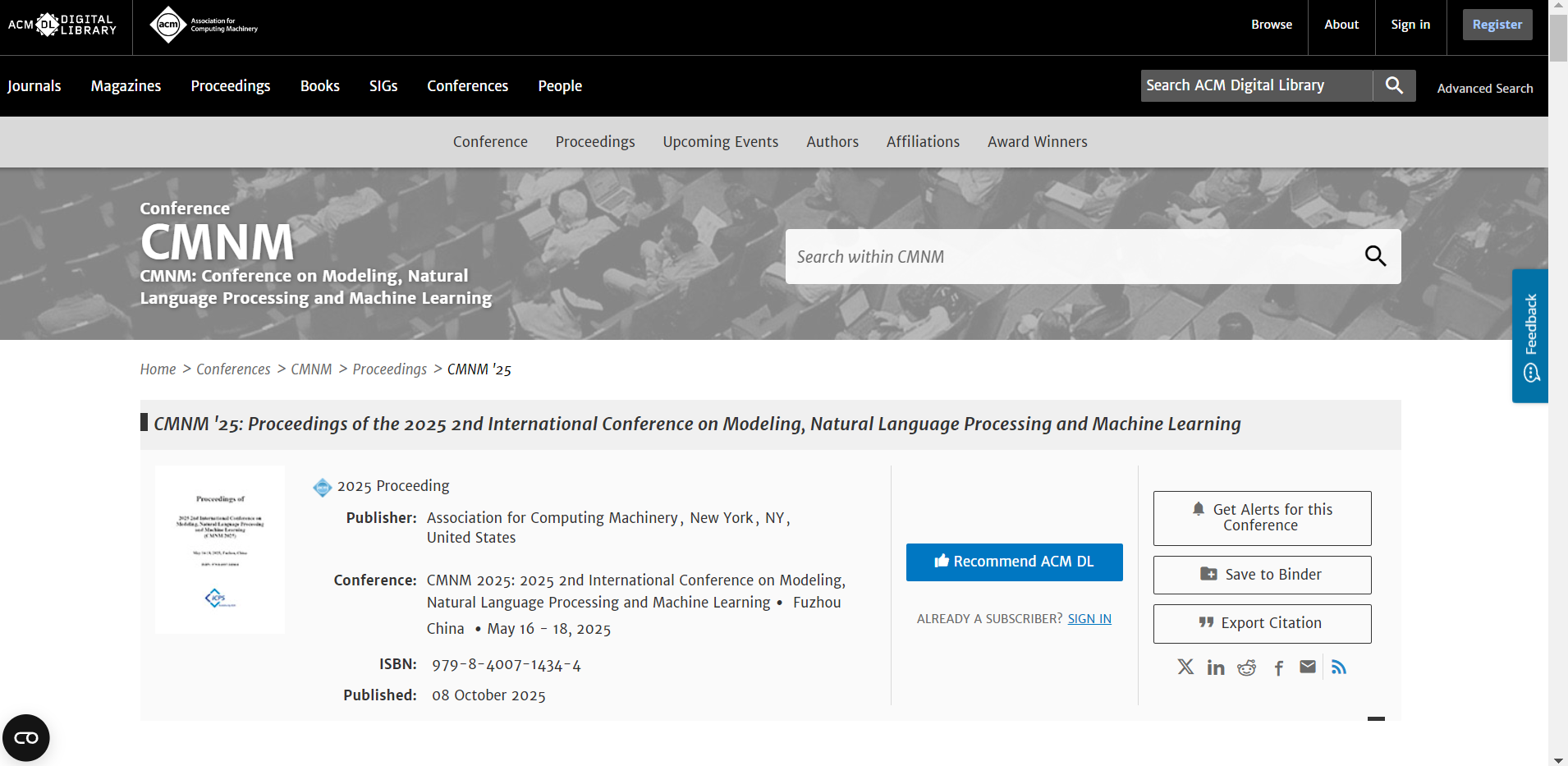The width and height of the screenshot is (1568, 766).
Task: Go to Conferences in the breadcrumb
Action: pos(233,369)
